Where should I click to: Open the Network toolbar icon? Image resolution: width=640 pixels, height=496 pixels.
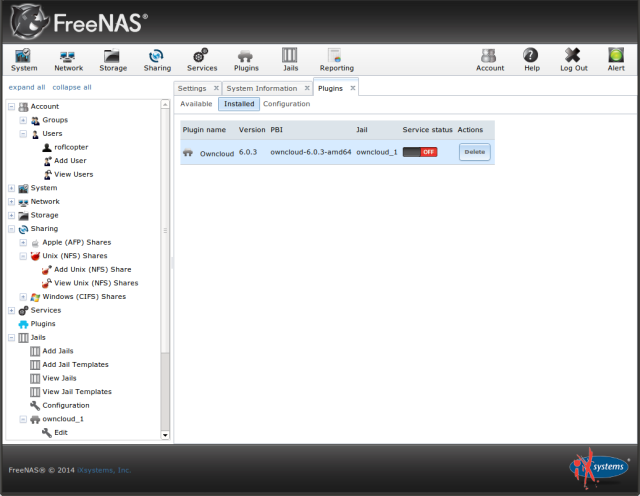point(68,60)
